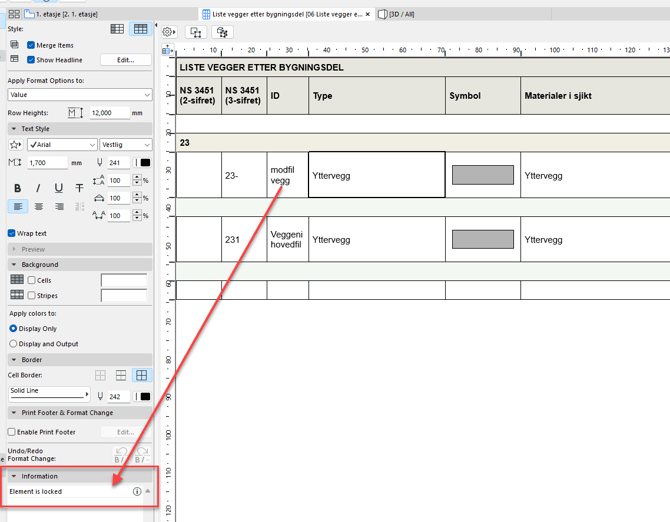Open the Arial font dropdown
Image resolution: width=670 pixels, height=522 pixels.
(x=61, y=145)
